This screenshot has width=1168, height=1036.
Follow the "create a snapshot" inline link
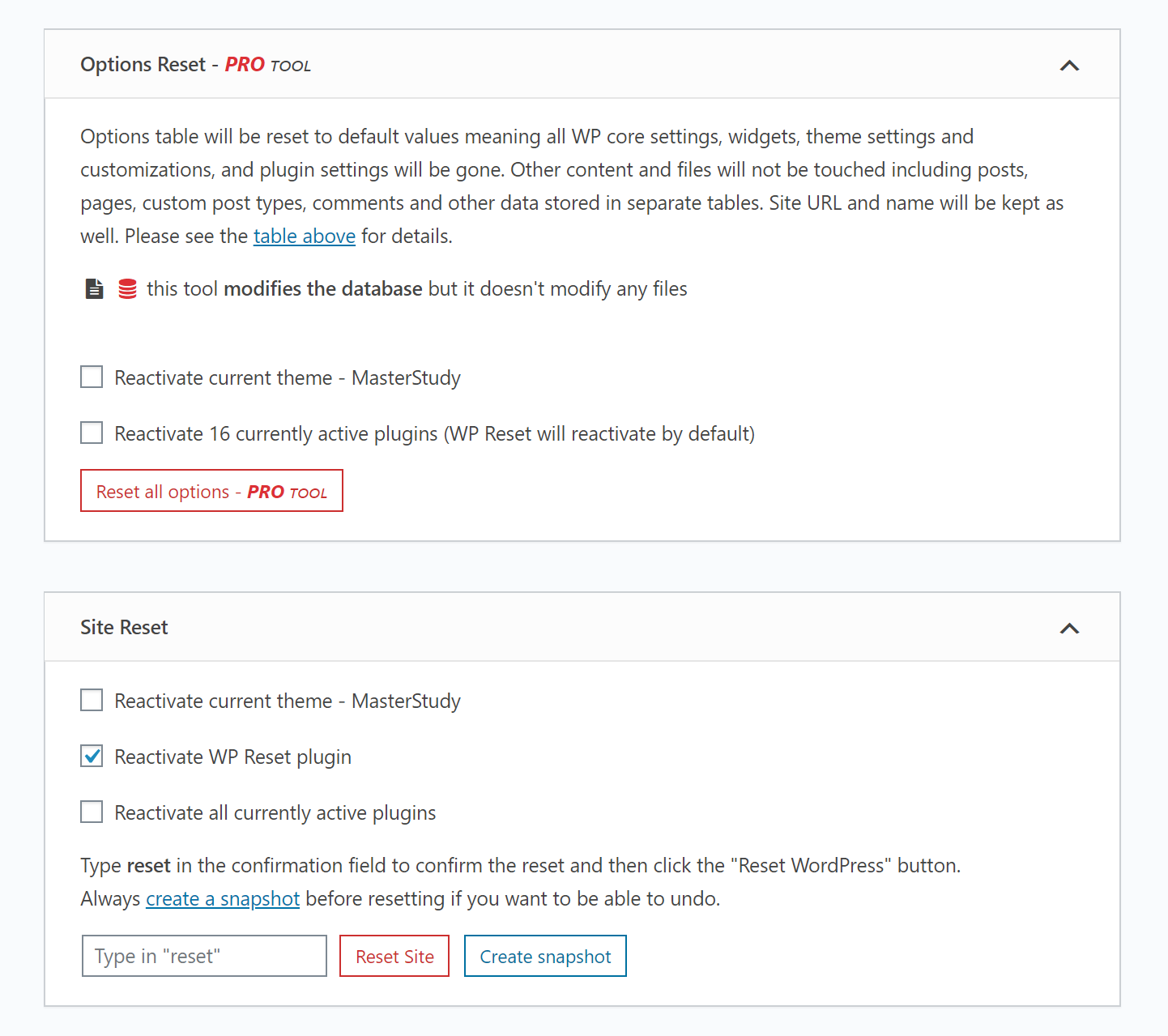click(x=223, y=899)
